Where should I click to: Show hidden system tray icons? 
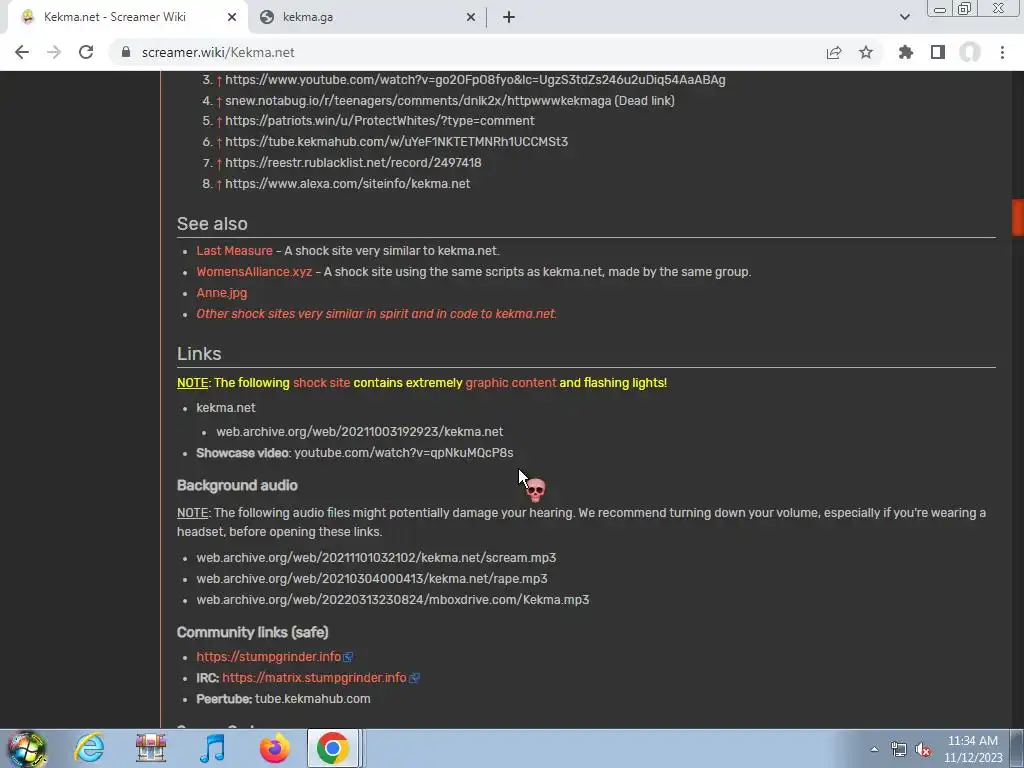coord(874,749)
